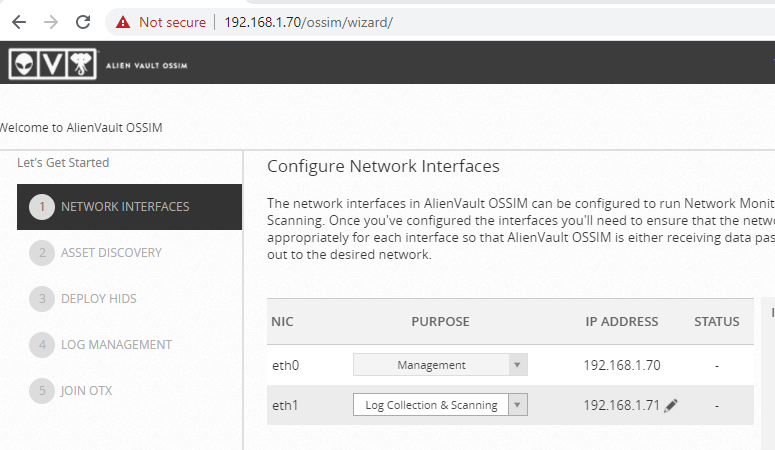Reload the page with refresh icon
Viewport: 775px width, 450px height.
click(x=83, y=22)
